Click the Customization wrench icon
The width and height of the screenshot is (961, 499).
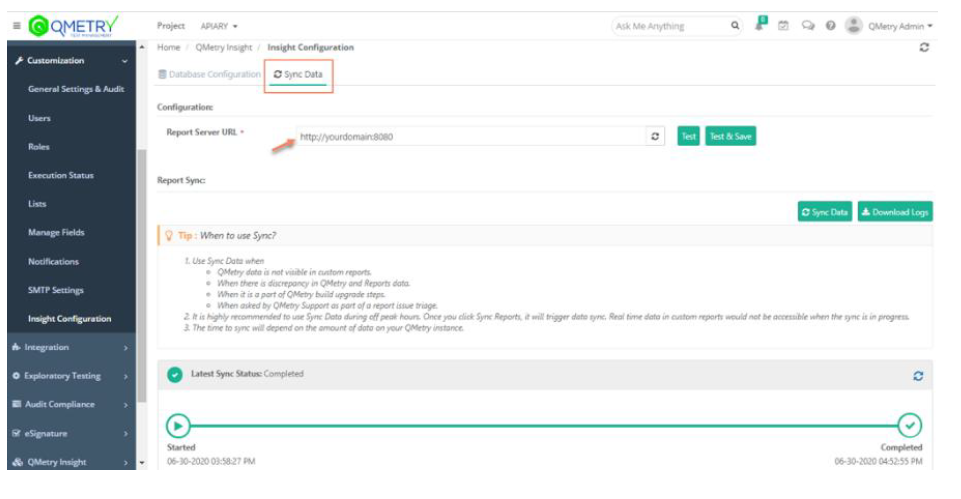[19, 61]
